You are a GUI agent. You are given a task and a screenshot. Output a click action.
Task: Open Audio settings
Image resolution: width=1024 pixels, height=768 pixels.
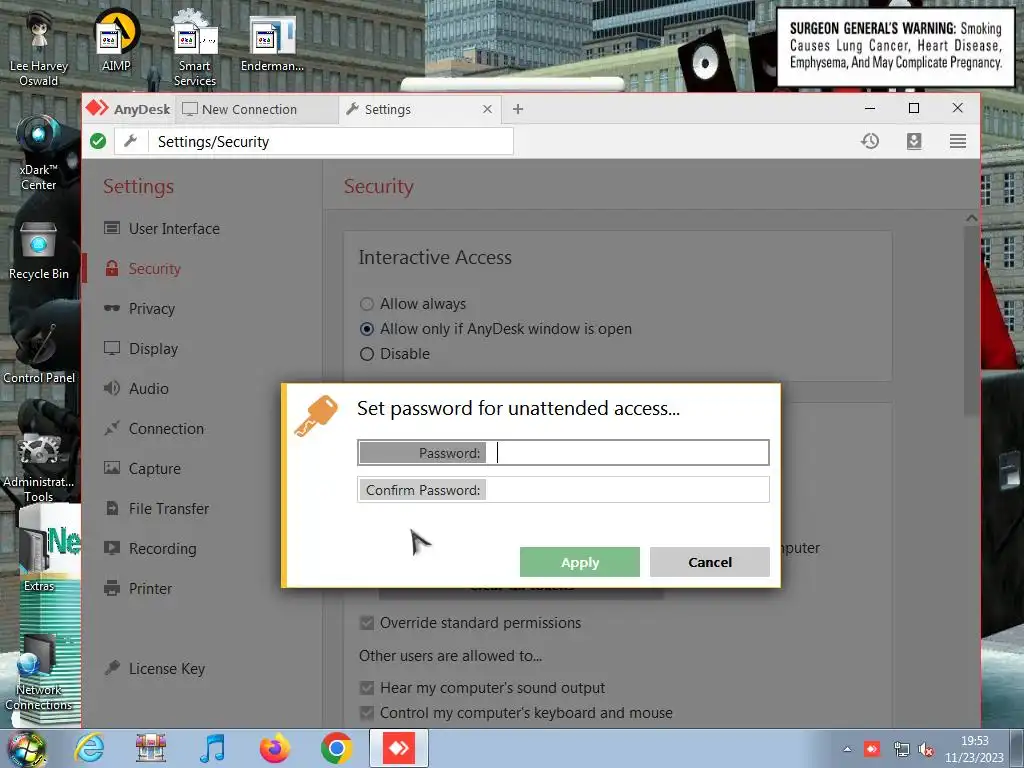[x=136, y=389]
